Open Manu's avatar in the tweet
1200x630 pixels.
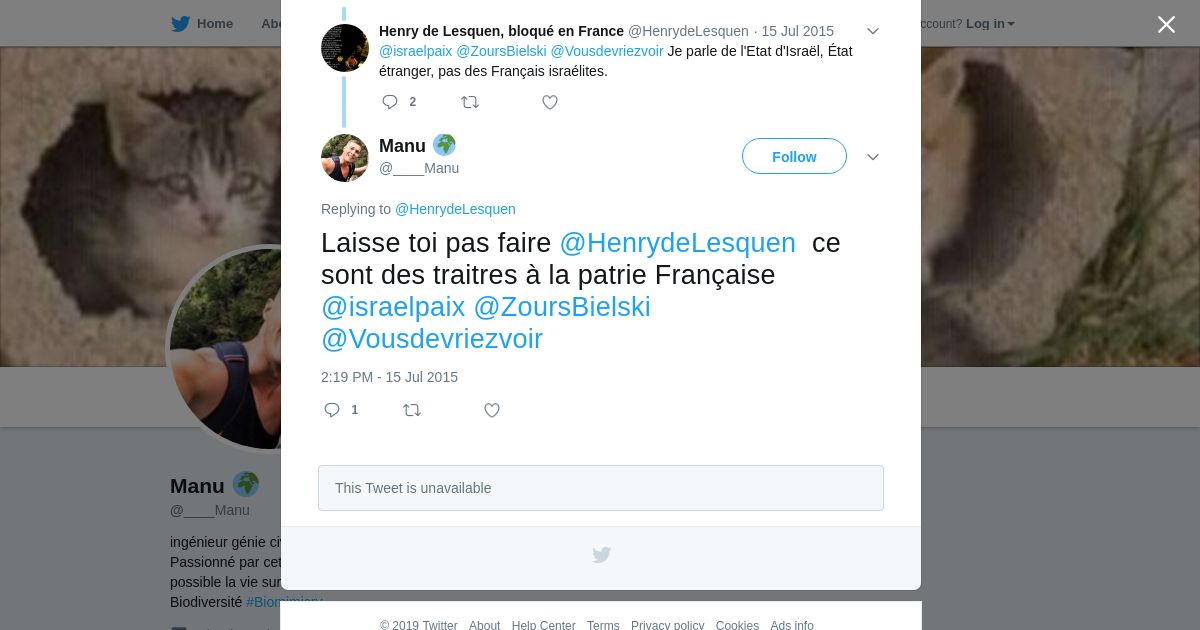click(345, 158)
